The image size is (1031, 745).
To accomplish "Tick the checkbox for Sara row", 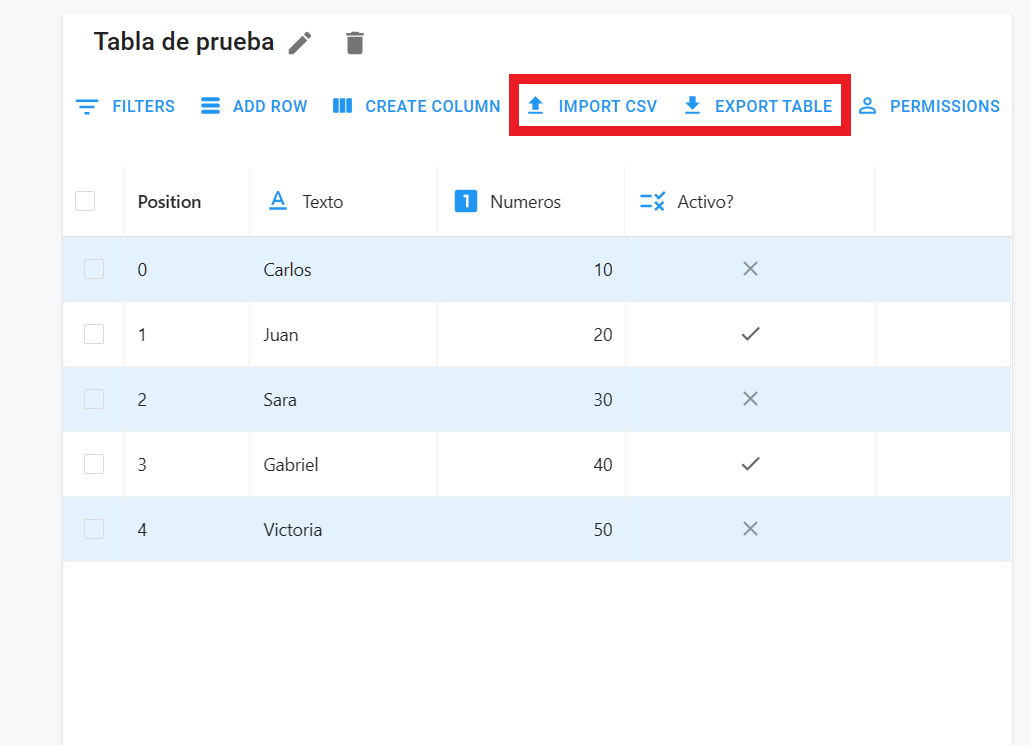I will pos(94,399).
